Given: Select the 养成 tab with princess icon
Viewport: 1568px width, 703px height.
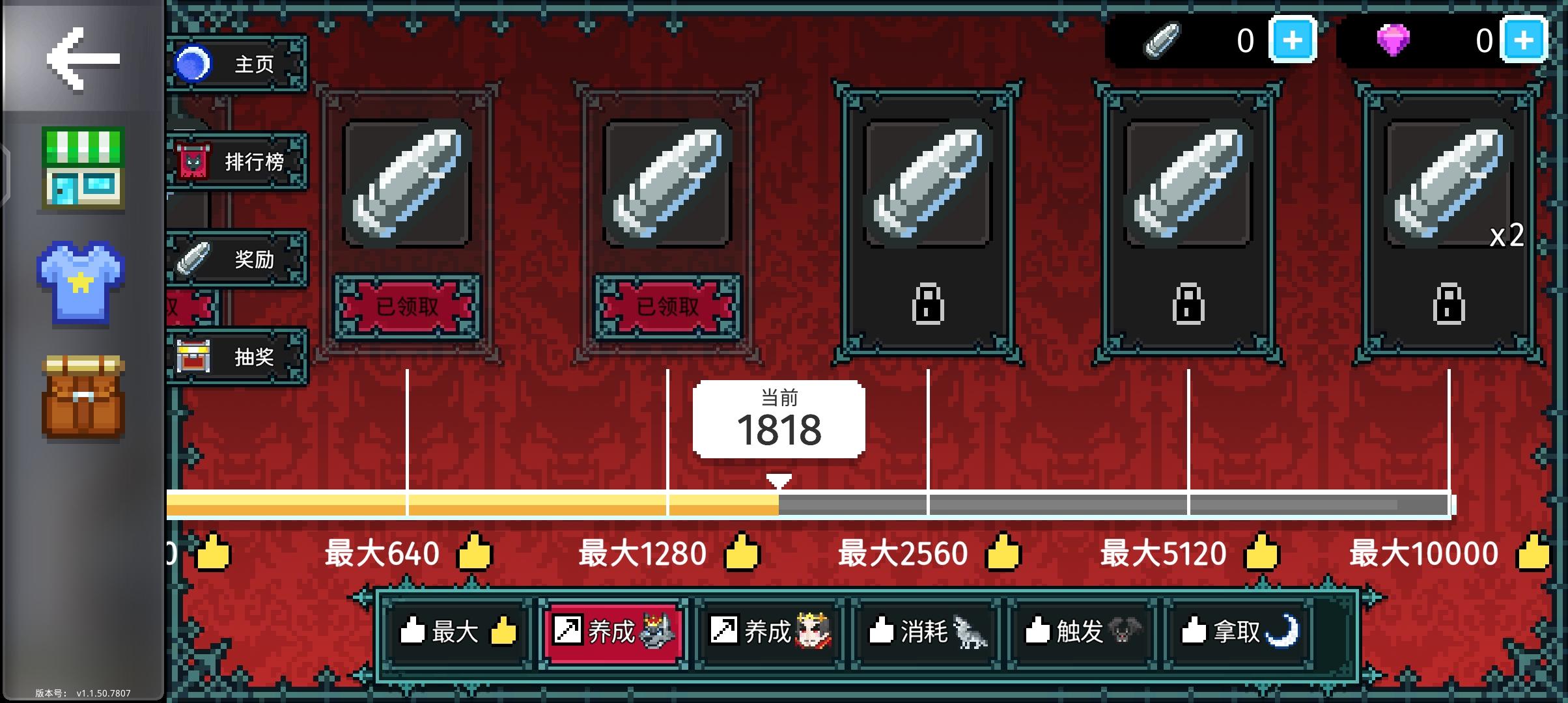Looking at the screenshot, I should (770, 631).
